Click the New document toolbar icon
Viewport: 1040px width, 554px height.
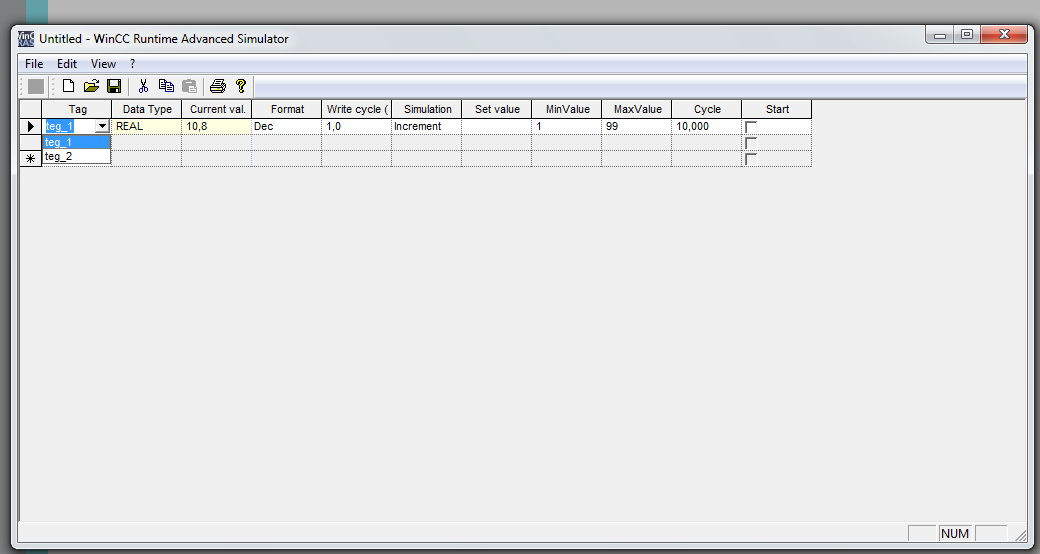(68, 86)
